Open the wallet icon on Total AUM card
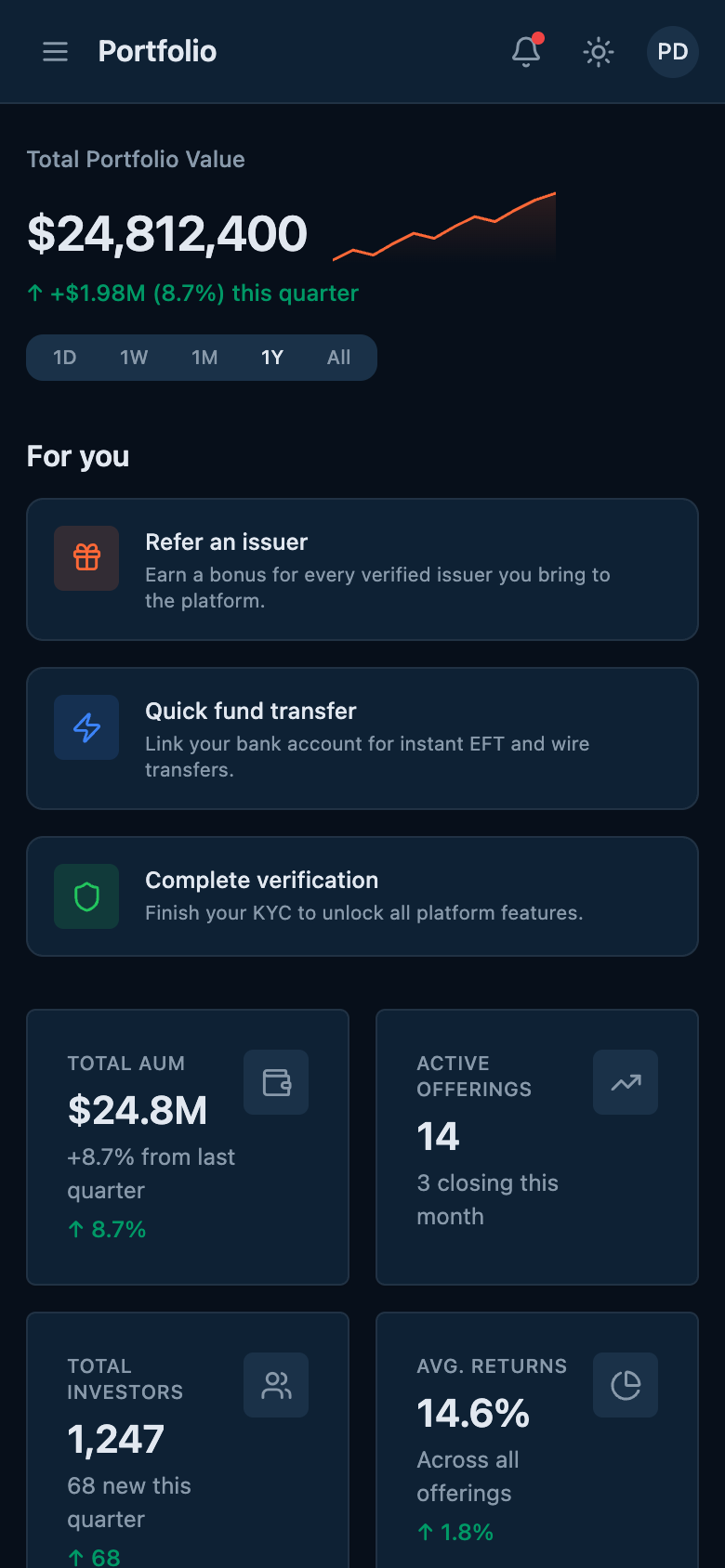 point(275,1081)
